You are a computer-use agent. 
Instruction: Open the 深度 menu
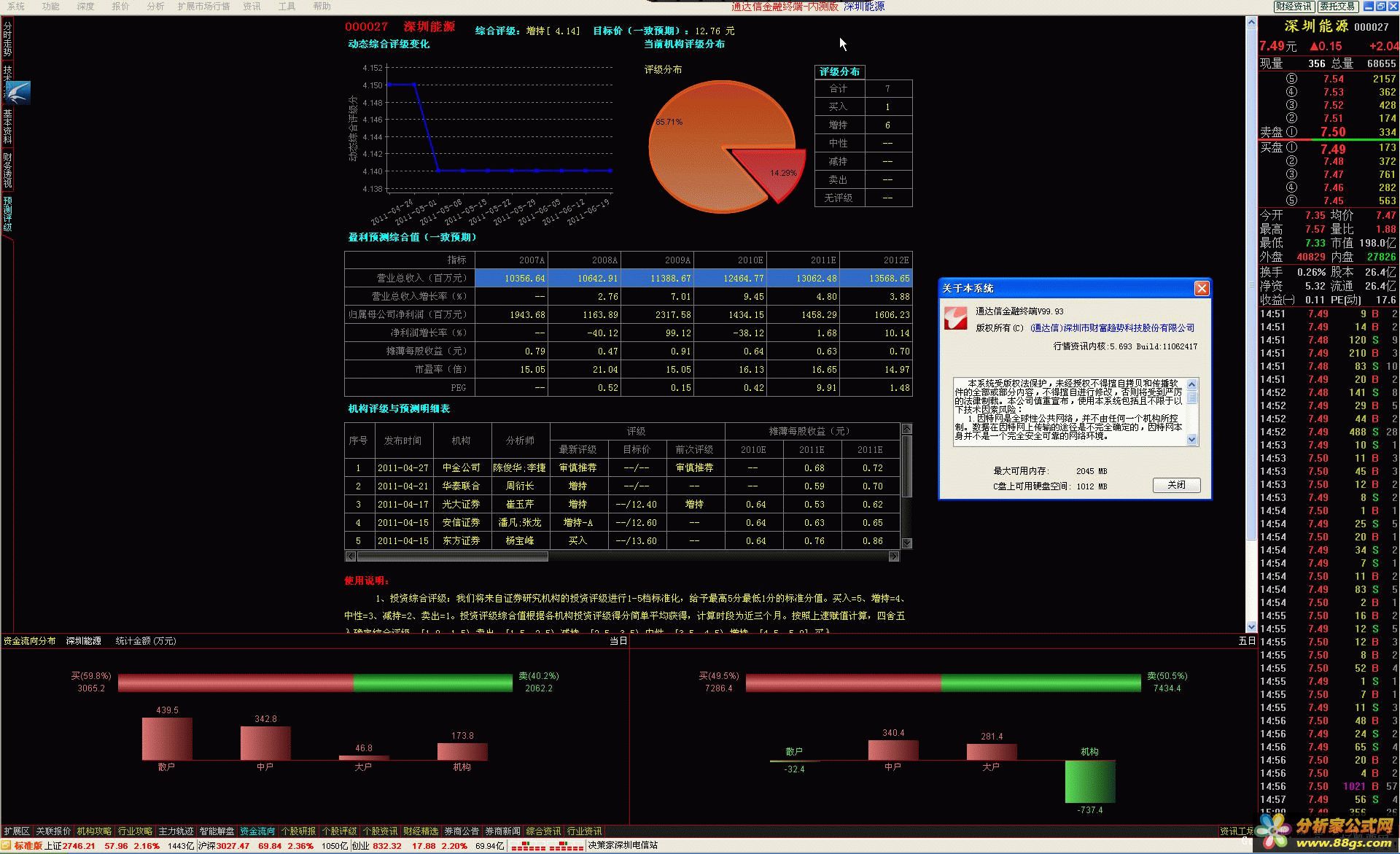(x=85, y=6)
